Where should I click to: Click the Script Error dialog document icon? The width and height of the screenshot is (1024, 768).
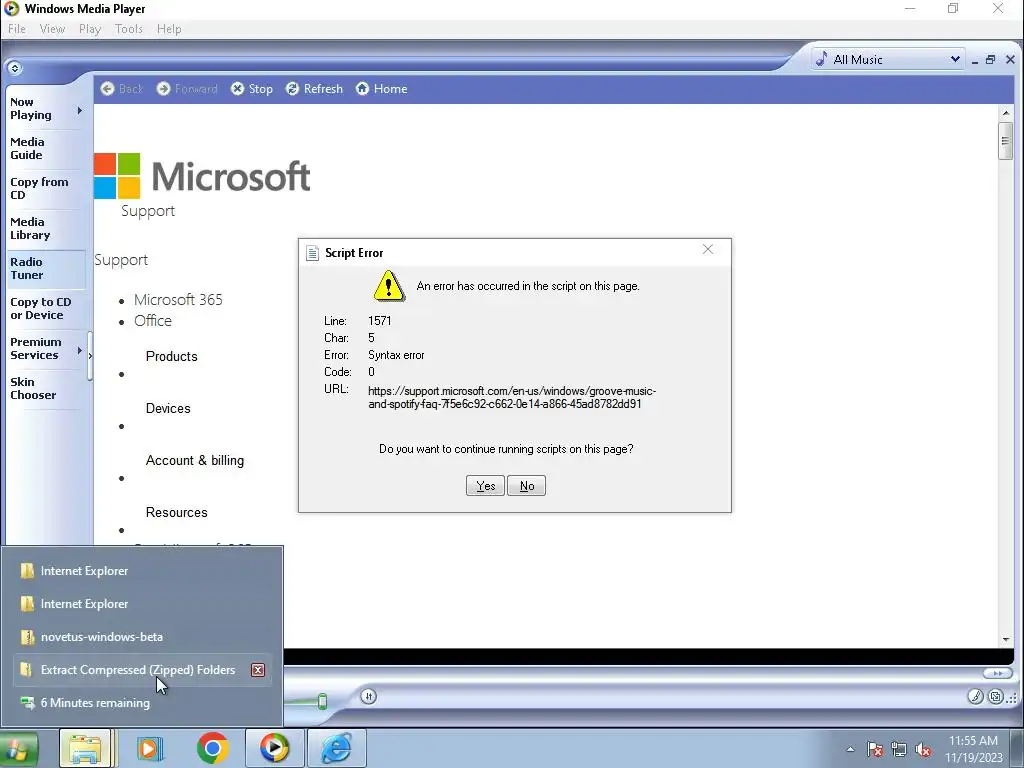[312, 253]
